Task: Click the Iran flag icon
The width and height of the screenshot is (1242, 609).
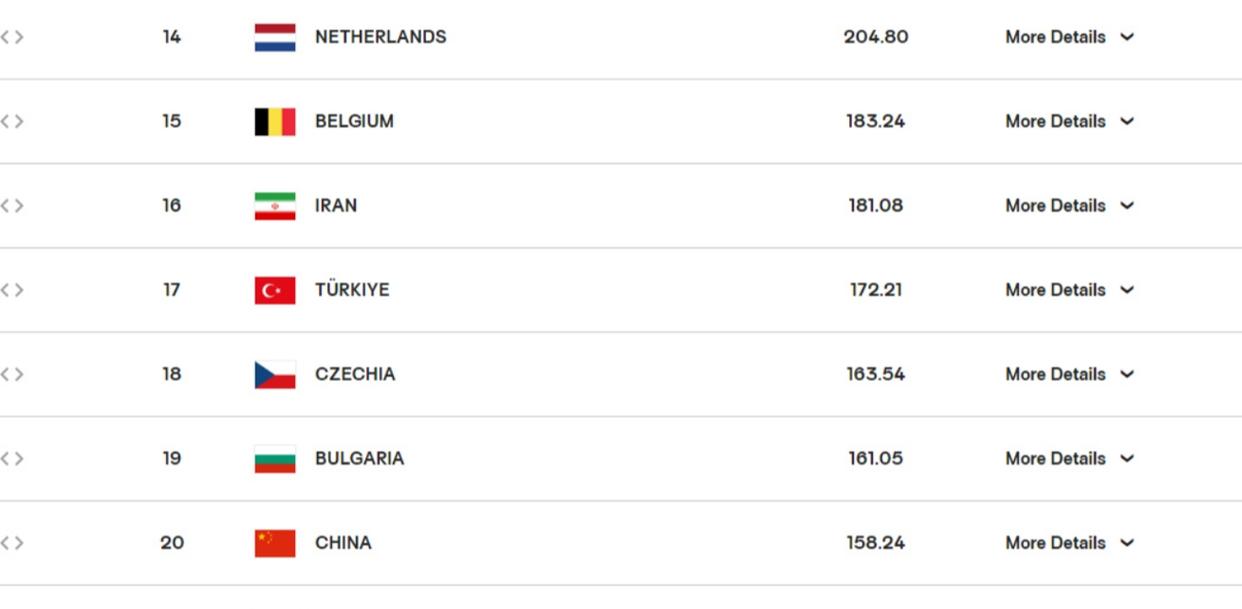Action: [x=275, y=206]
